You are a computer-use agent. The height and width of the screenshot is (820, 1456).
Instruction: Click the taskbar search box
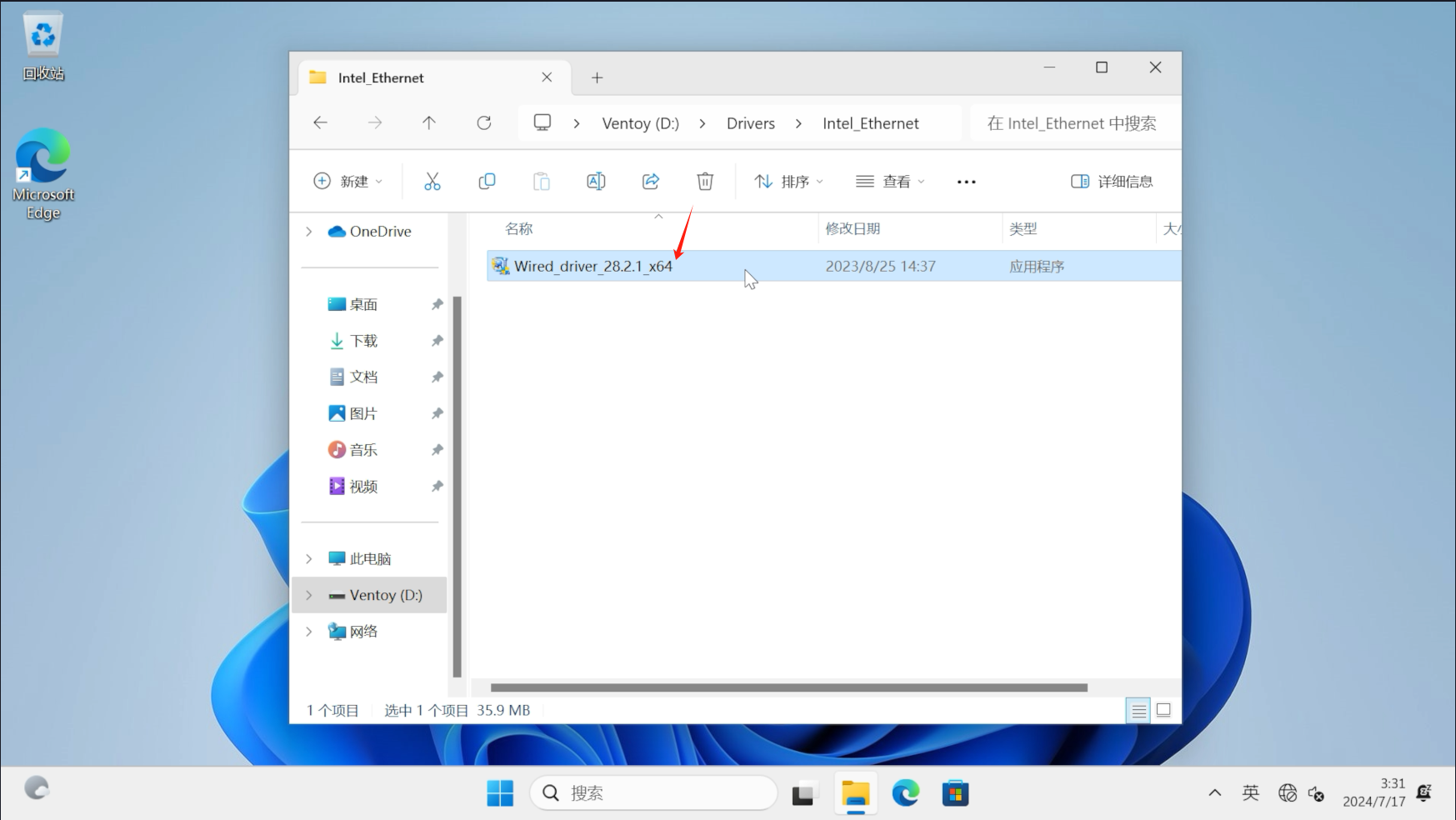653,793
